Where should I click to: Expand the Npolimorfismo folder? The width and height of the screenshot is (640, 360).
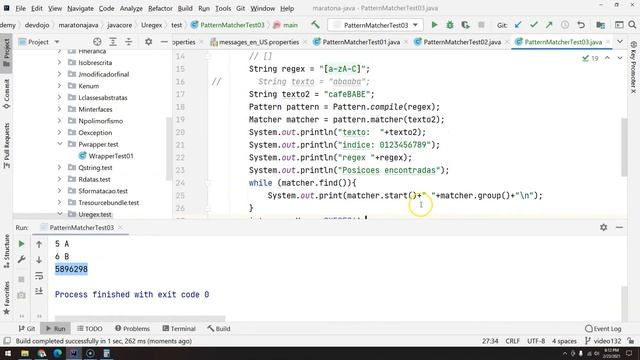pos(60,121)
